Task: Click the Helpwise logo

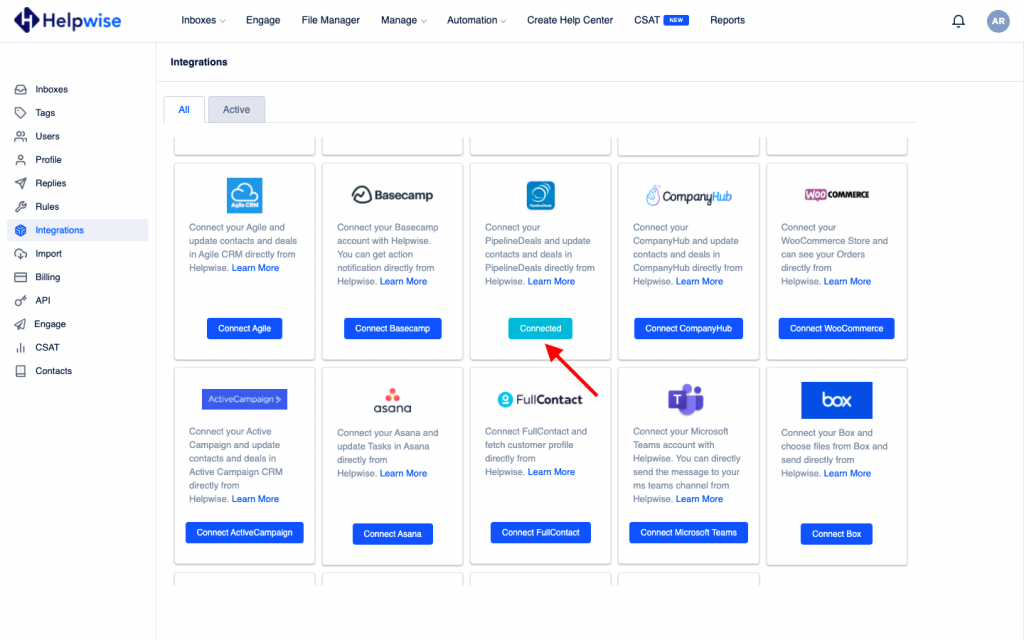Action: pos(68,20)
